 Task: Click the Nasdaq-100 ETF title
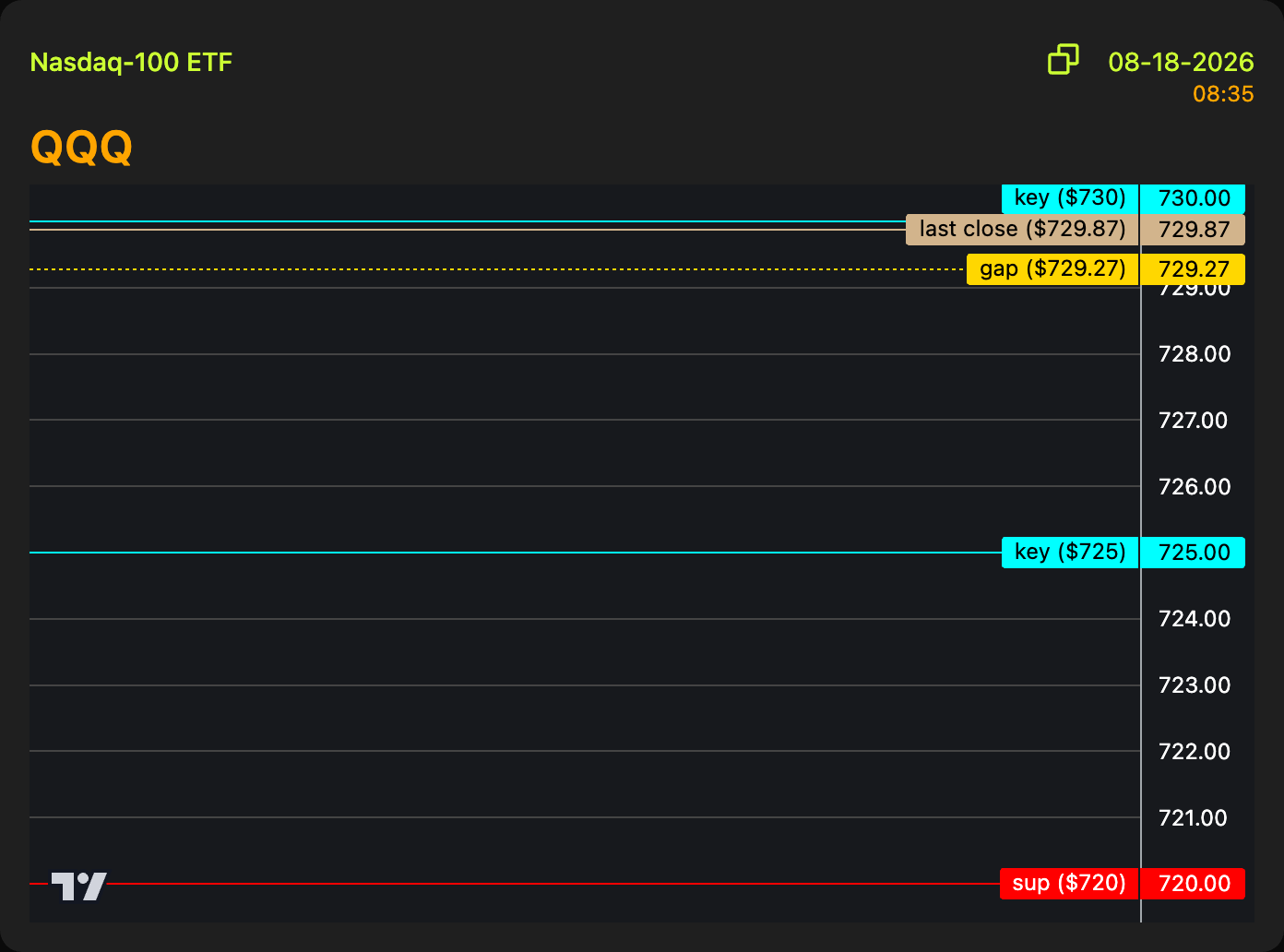131,63
